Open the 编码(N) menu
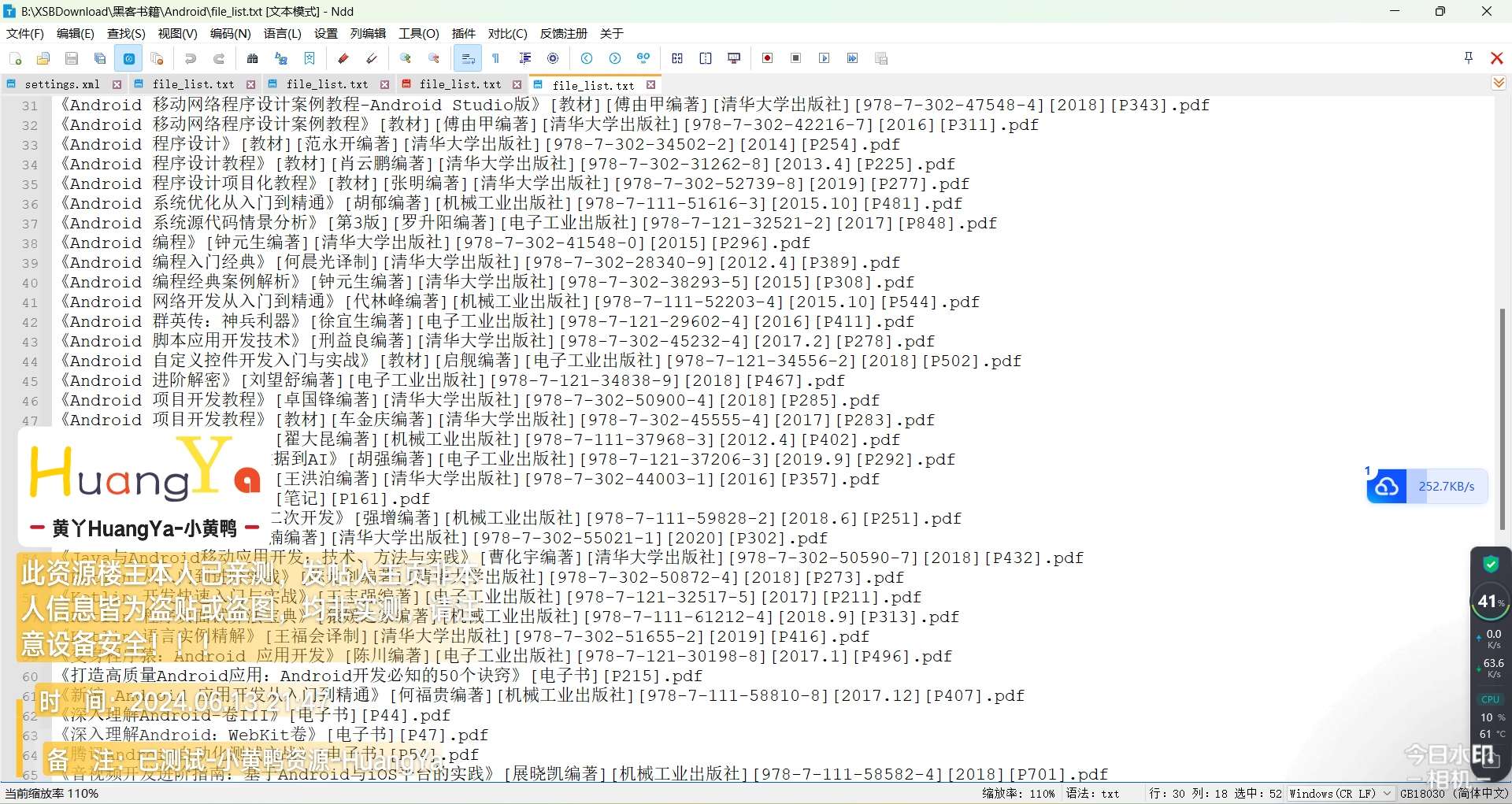The image size is (1512, 804). [231, 33]
